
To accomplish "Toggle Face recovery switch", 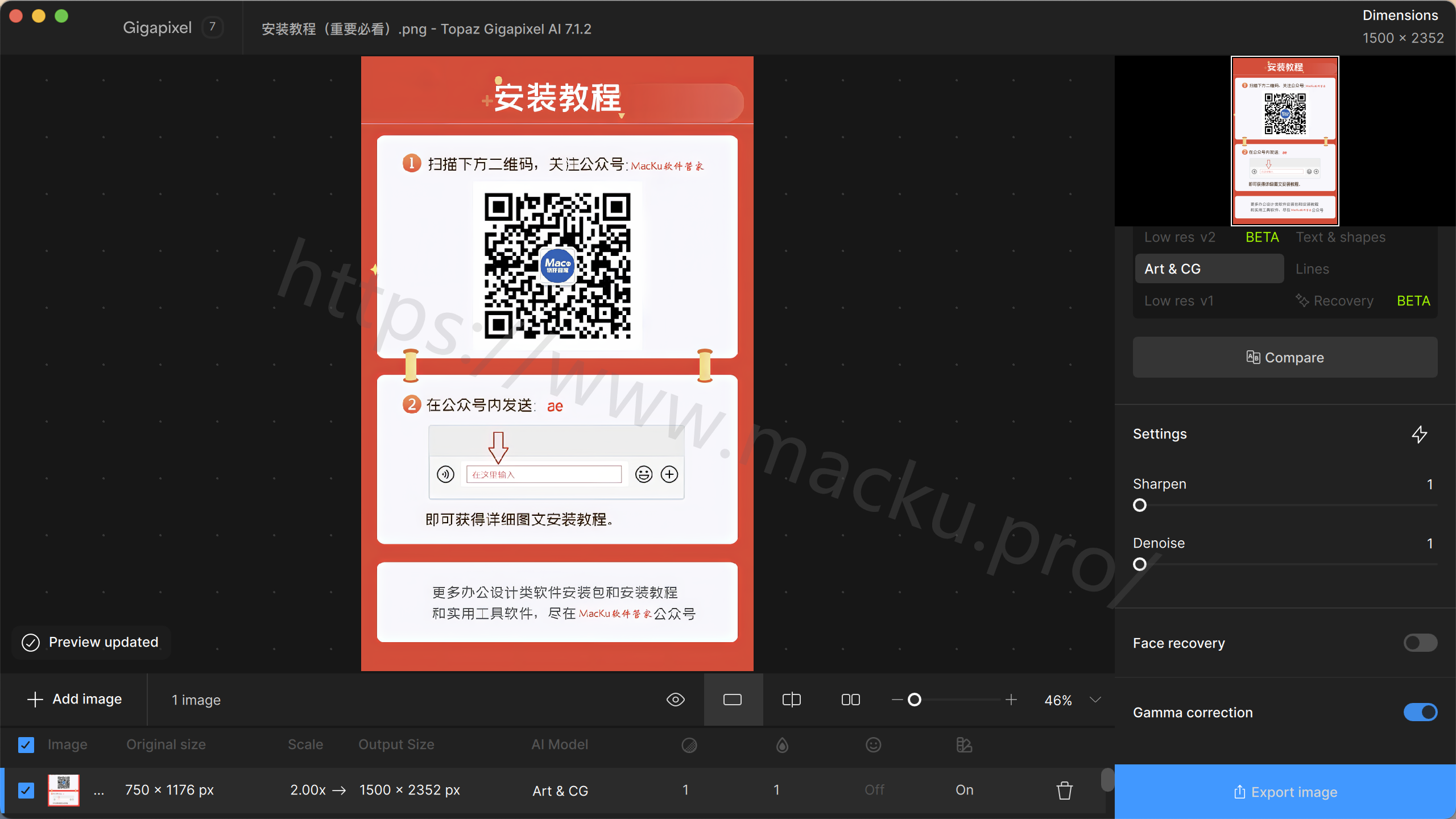I will coord(1420,643).
